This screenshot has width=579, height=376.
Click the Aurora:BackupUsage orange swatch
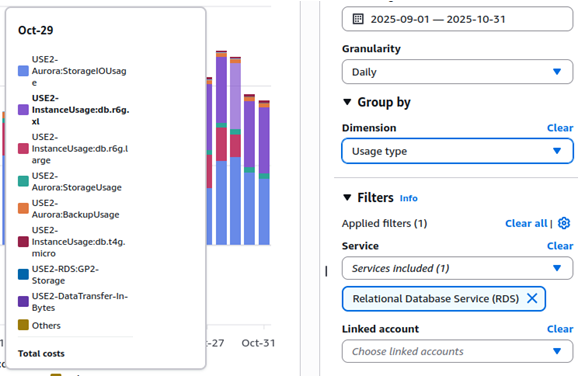(23, 208)
